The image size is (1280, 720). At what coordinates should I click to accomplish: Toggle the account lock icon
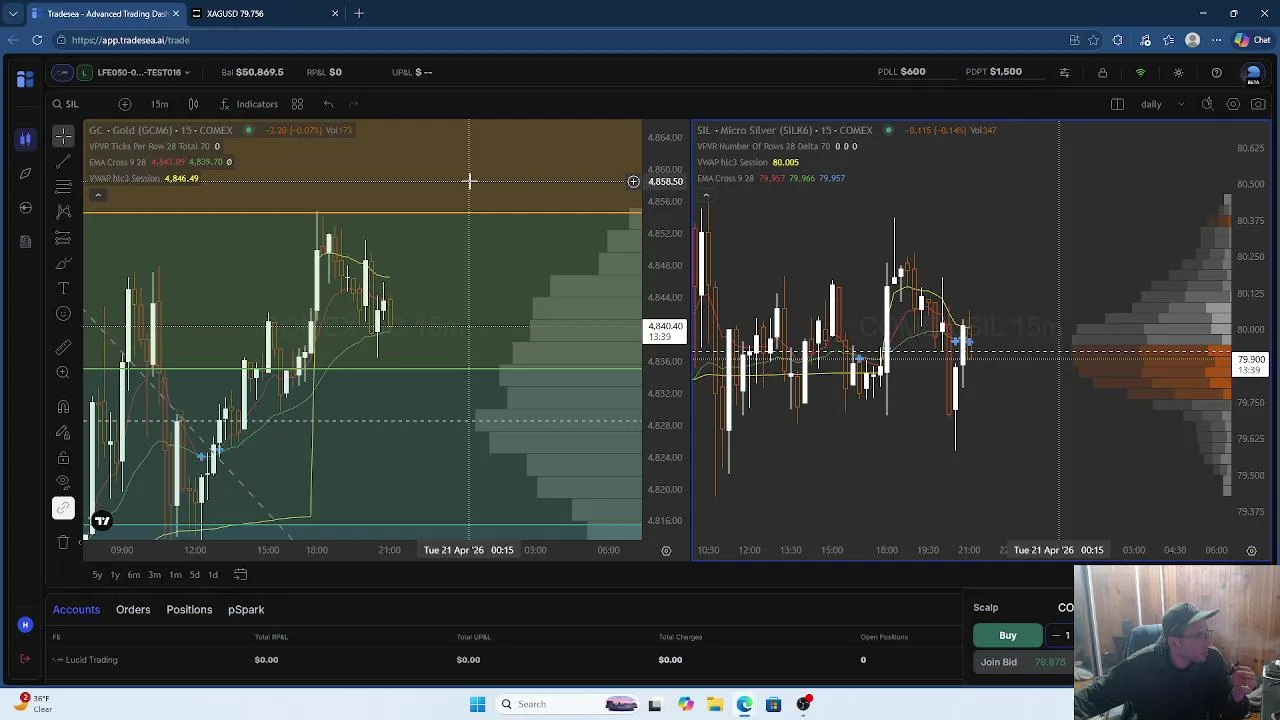(x=1102, y=73)
